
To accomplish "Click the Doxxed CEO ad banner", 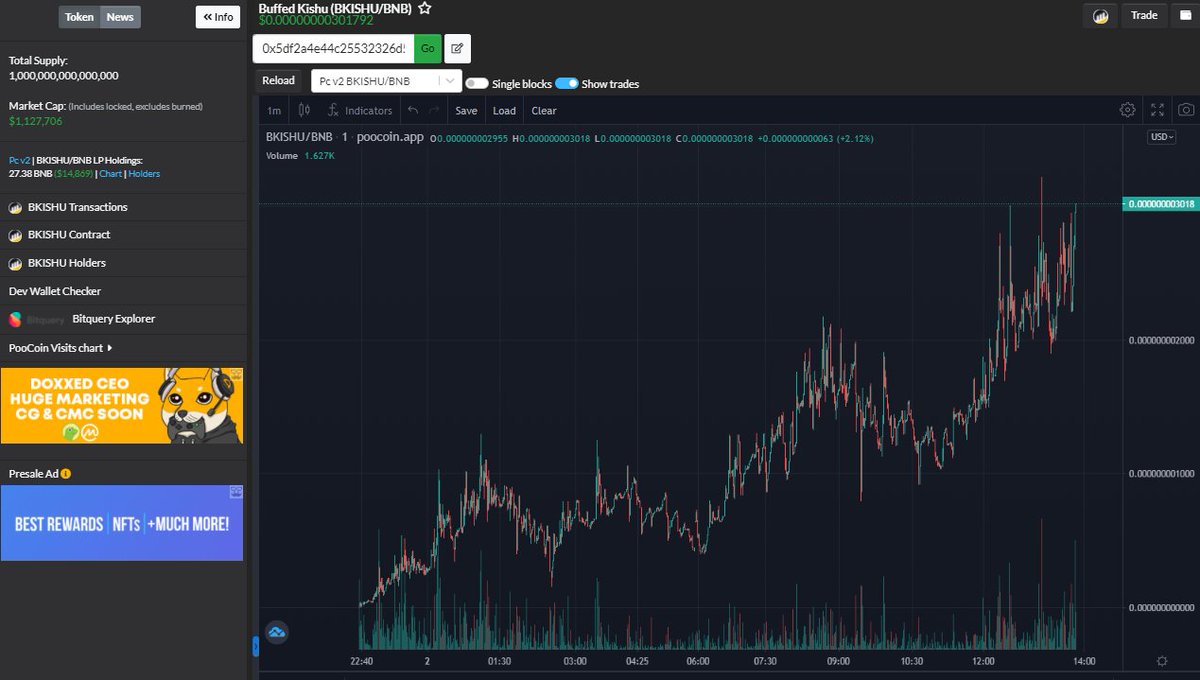I will (122, 406).
